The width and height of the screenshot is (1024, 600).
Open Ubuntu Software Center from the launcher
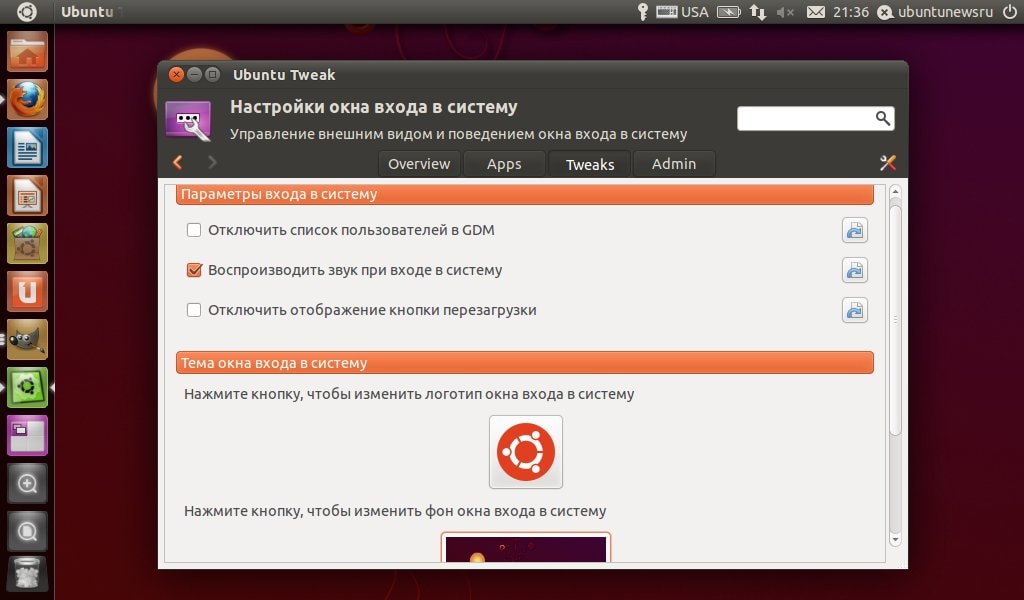[27, 244]
